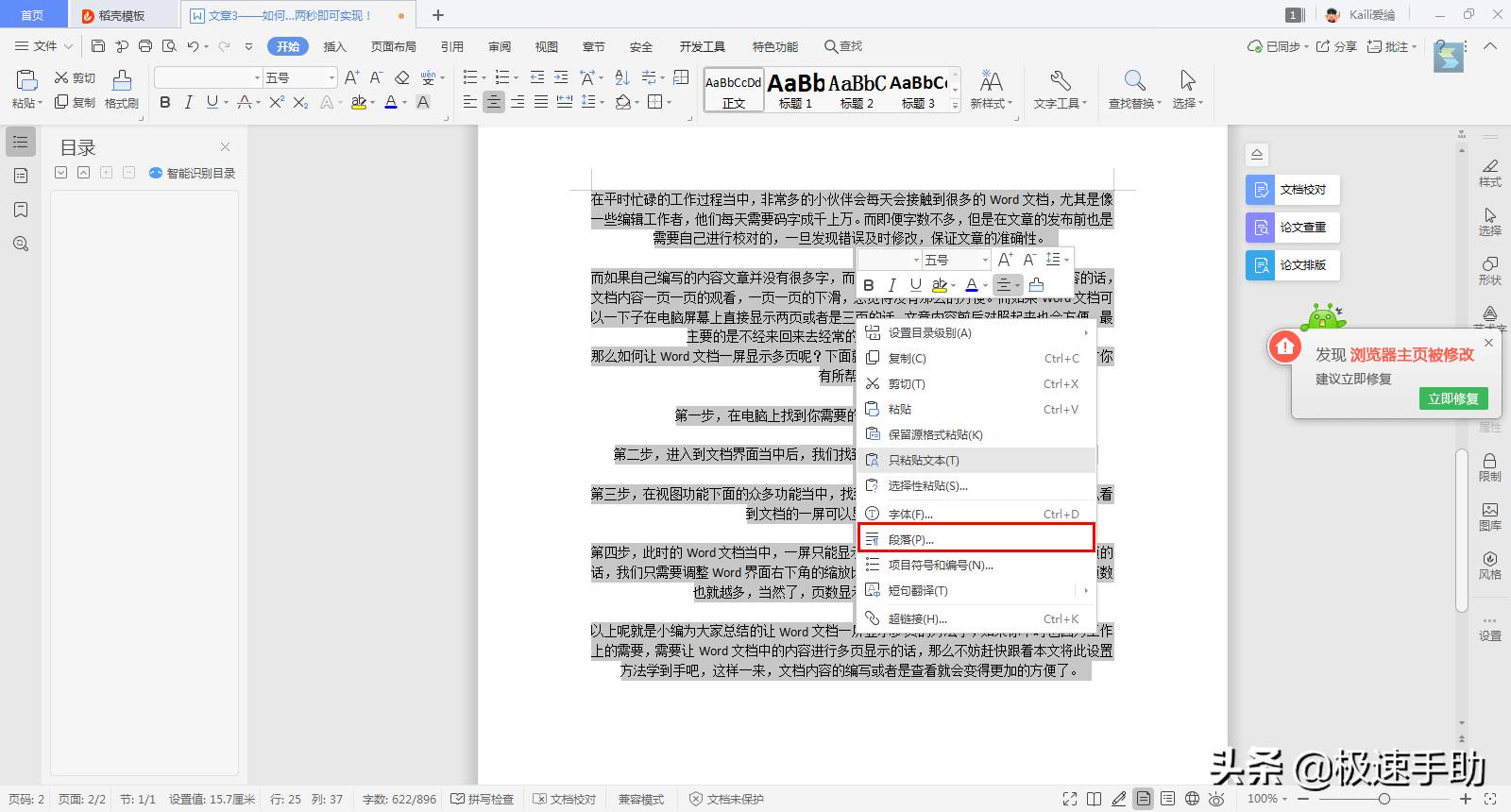
Task: Toggle italic in floating mini toolbar
Action: [x=891, y=284]
